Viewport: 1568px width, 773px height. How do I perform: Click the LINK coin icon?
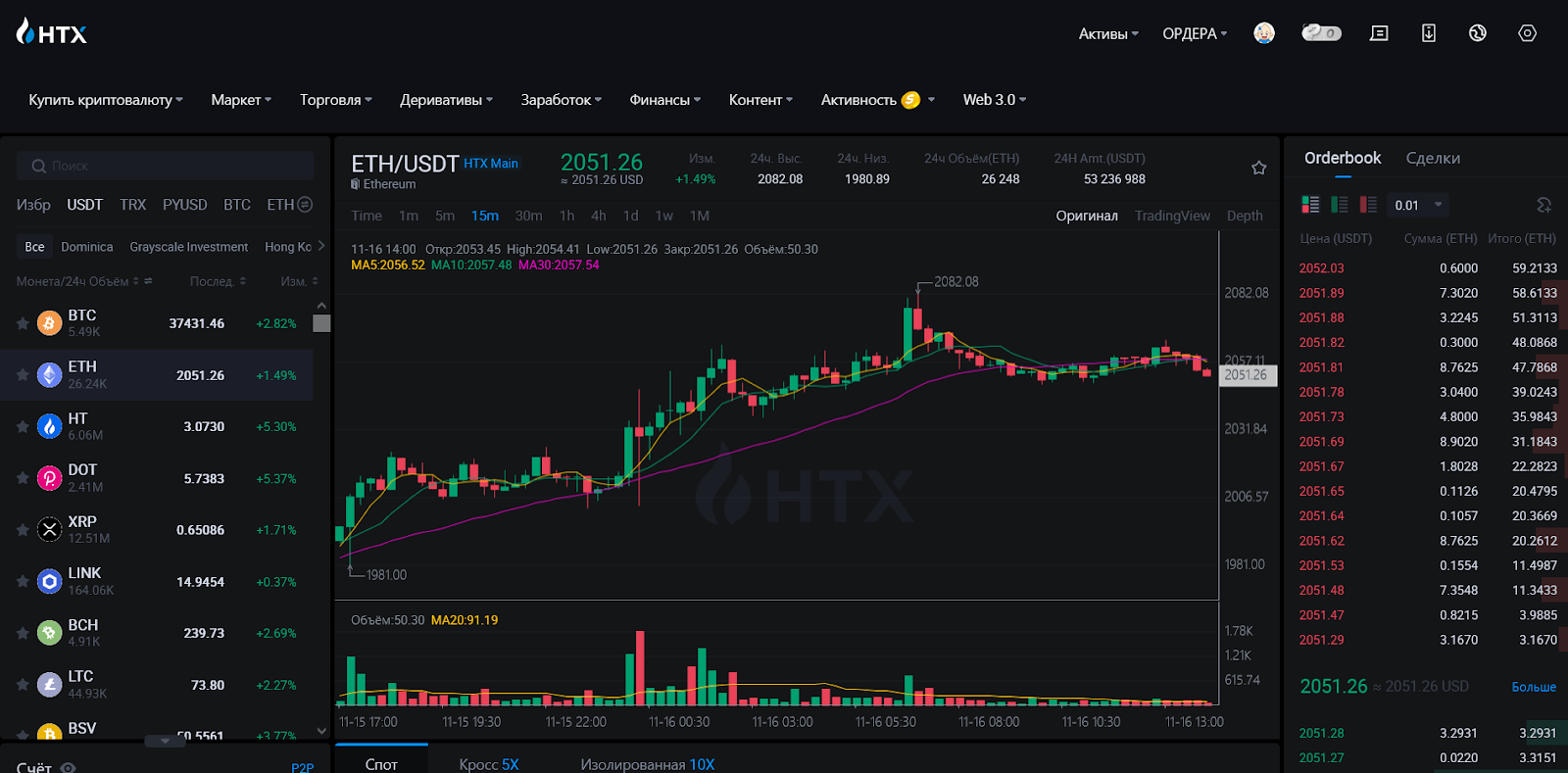click(49, 581)
